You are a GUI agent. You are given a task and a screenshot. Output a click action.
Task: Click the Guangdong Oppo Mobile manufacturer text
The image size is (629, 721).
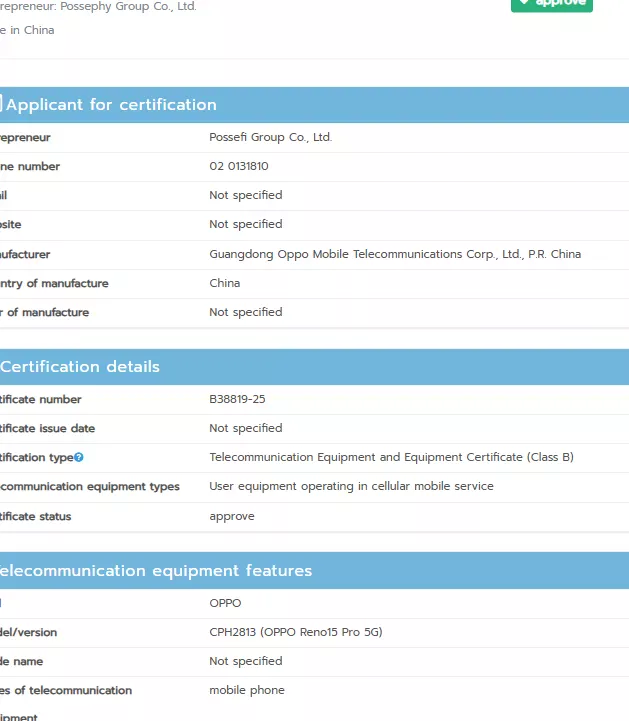[394, 254]
